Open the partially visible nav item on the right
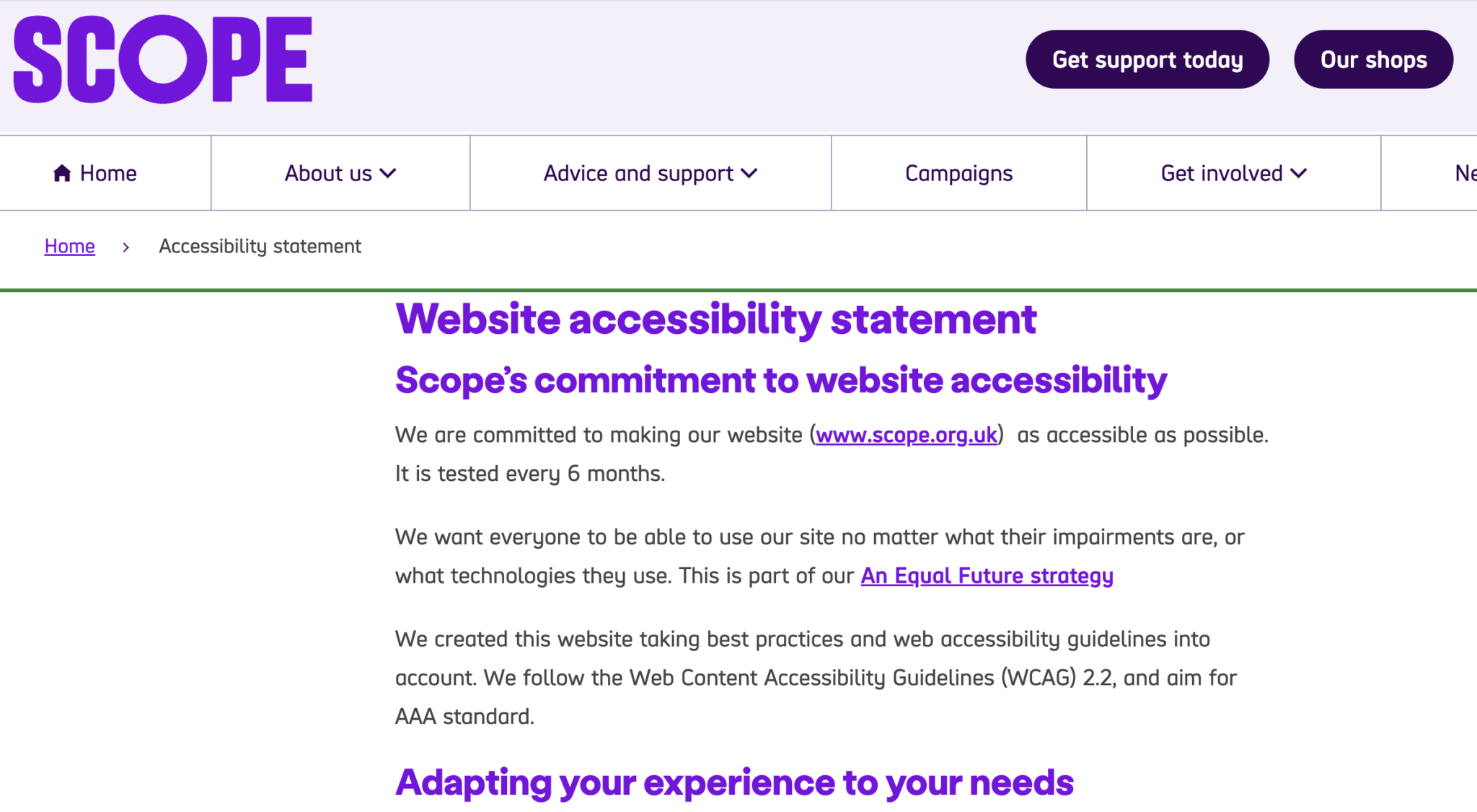Image resolution: width=1477 pixels, height=812 pixels. point(1464,172)
